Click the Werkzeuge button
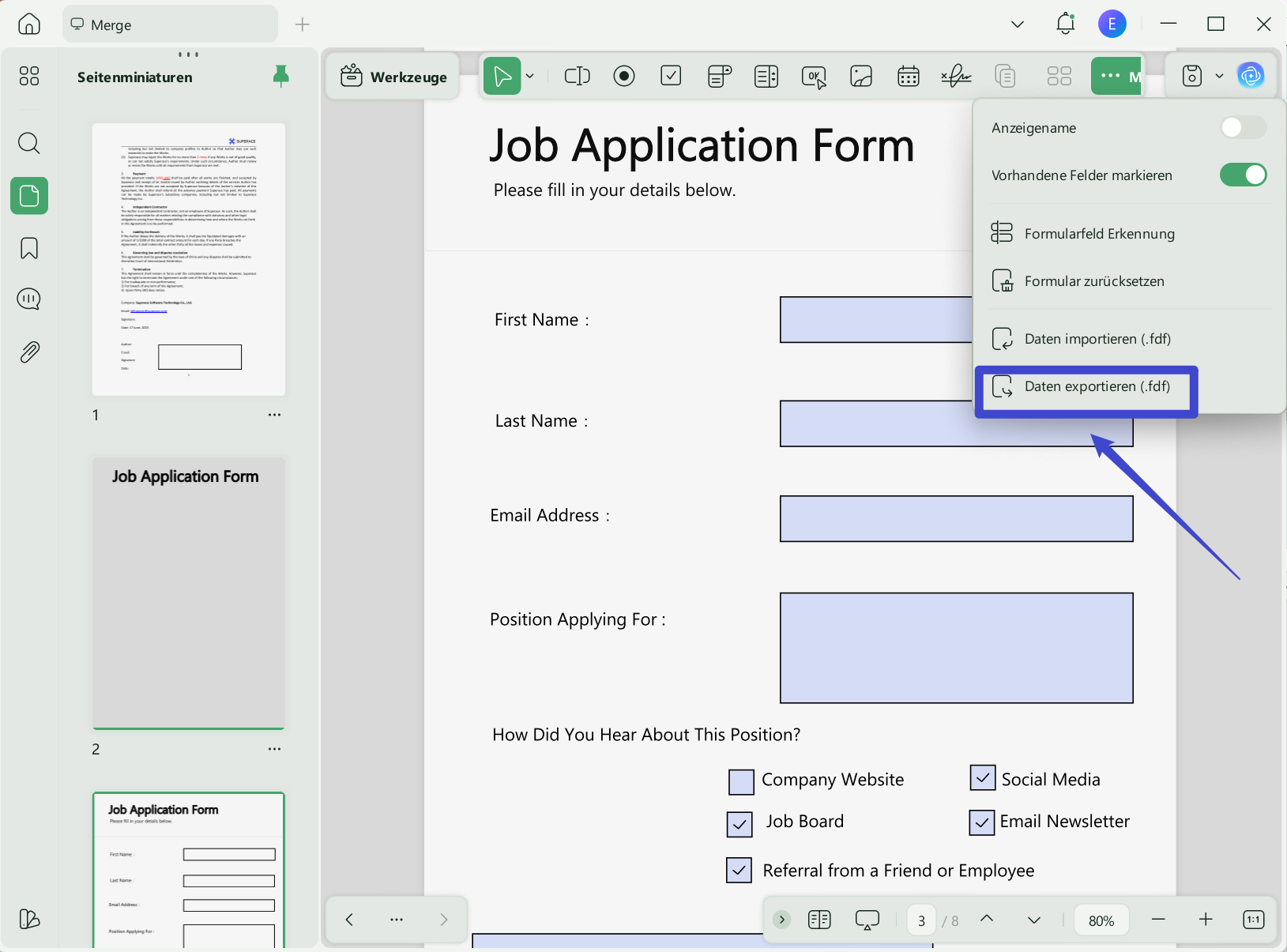Screen dimensions: 1287x952 coord(393,77)
